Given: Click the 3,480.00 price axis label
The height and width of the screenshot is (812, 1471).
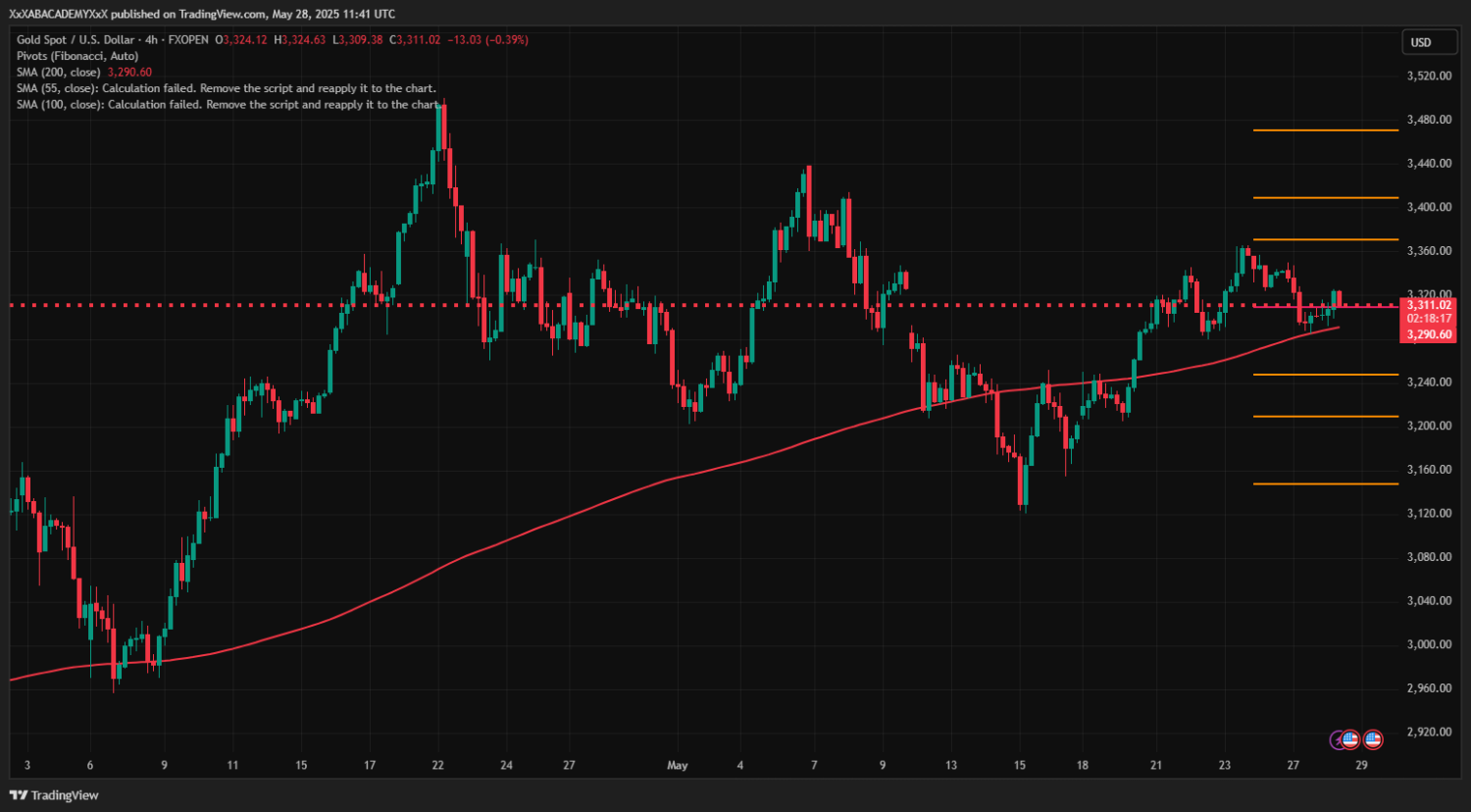Looking at the screenshot, I should pos(1429,120).
